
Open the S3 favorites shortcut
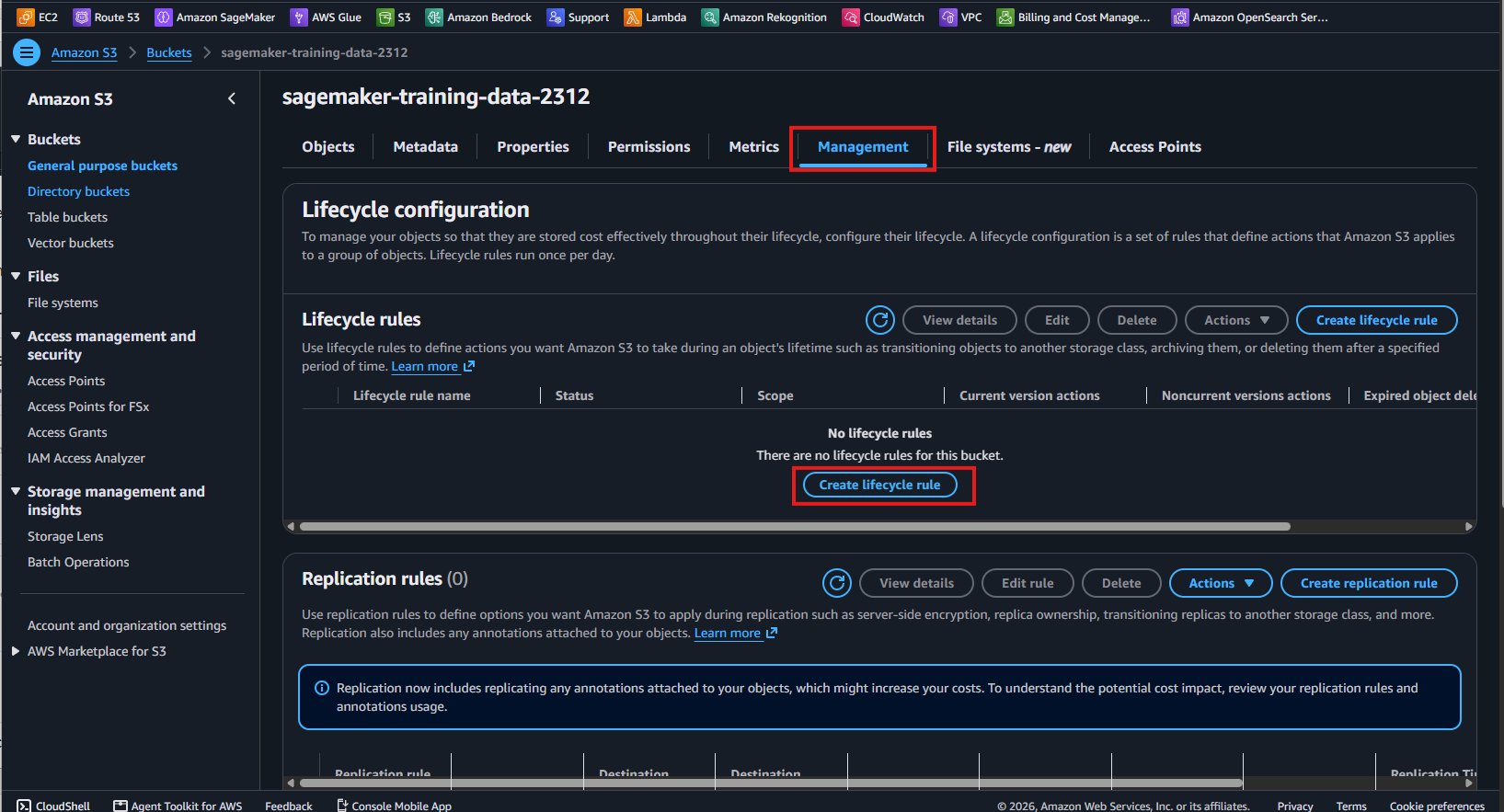pos(394,17)
